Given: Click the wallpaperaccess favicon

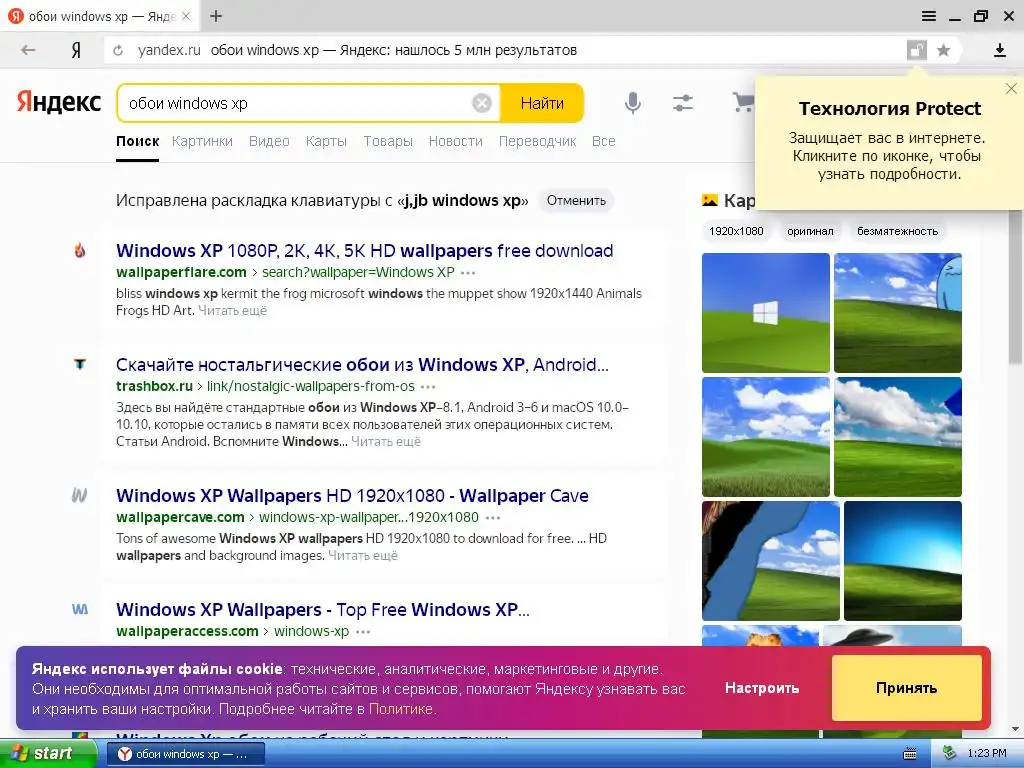Looking at the screenshot, I should (x=80, y=609).
